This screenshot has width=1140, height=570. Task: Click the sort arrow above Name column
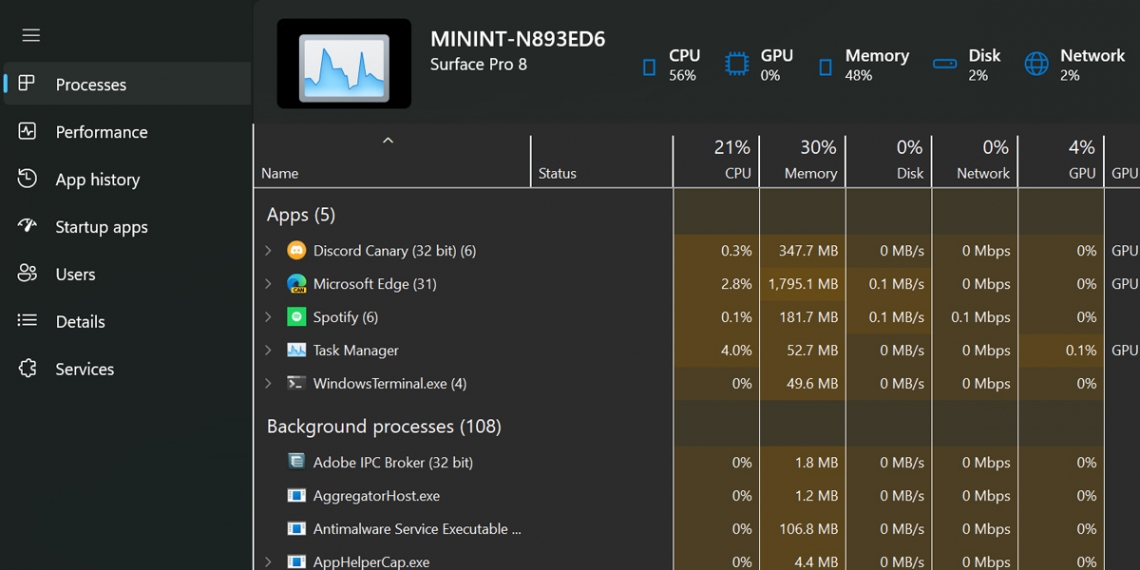click(x=388, y=140)
